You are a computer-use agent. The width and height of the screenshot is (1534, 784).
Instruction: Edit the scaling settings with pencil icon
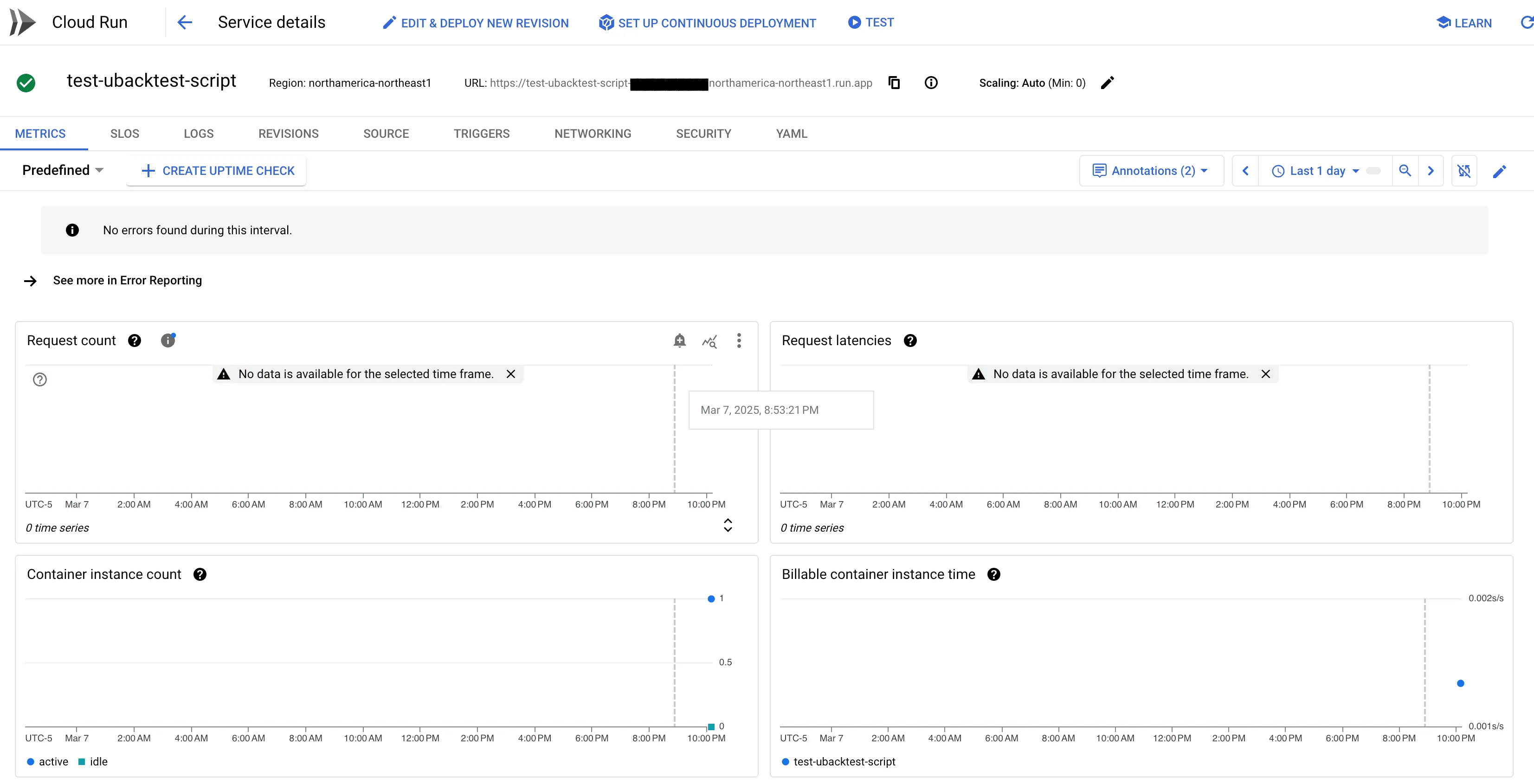(x=1108, y=83)
